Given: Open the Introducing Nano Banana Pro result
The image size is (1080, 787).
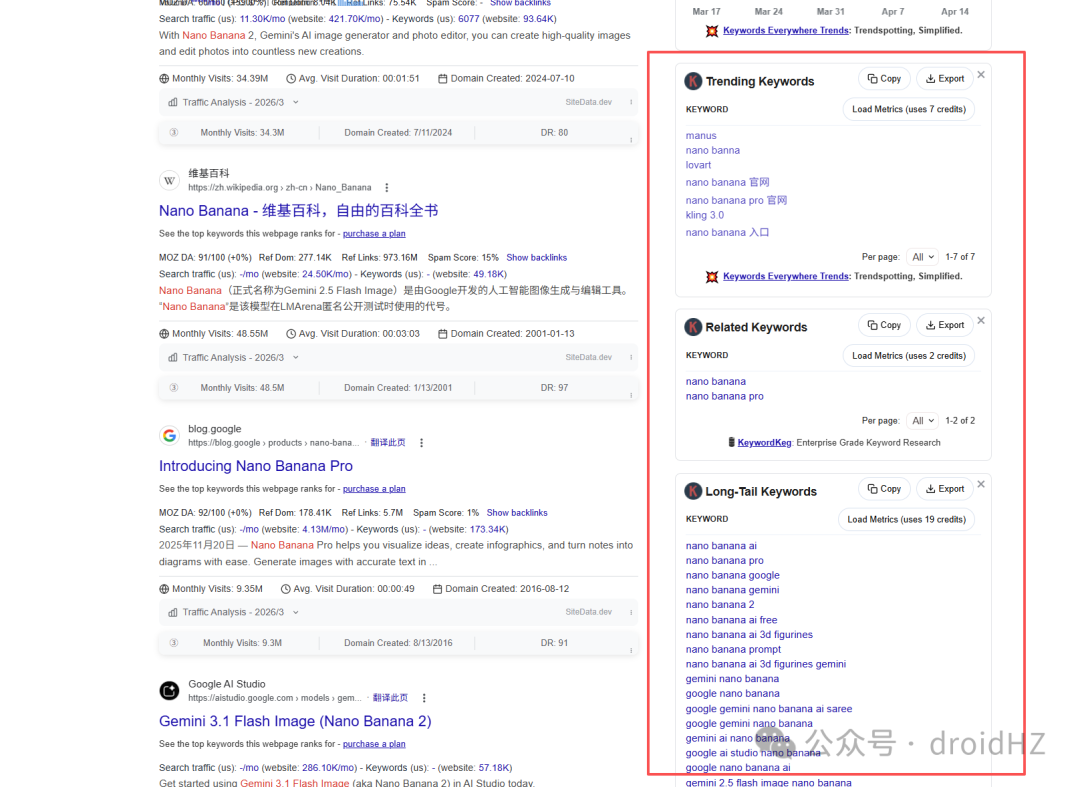Looking at the screenshot, I should tap(256, 466).
